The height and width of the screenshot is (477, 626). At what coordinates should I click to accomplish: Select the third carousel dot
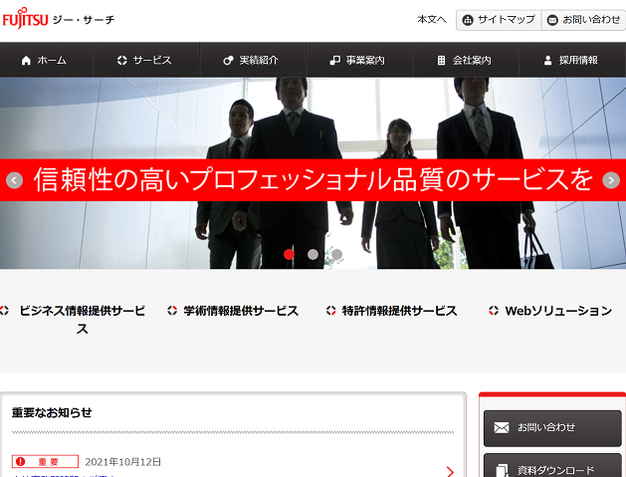pos(337,254)
